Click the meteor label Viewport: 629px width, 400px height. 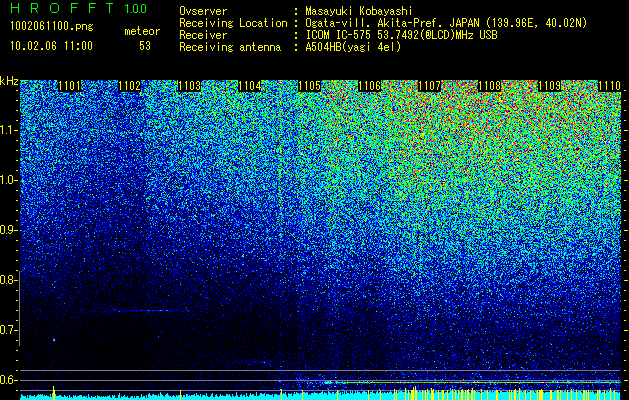pyautogui.click(x=142, y=31)
